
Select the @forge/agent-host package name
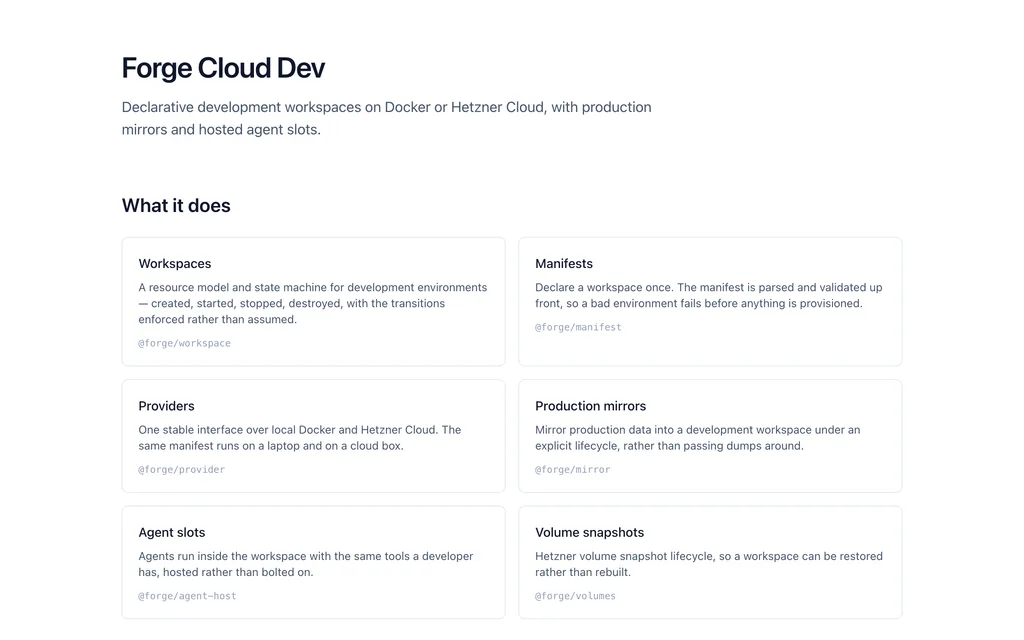[187, 596]
